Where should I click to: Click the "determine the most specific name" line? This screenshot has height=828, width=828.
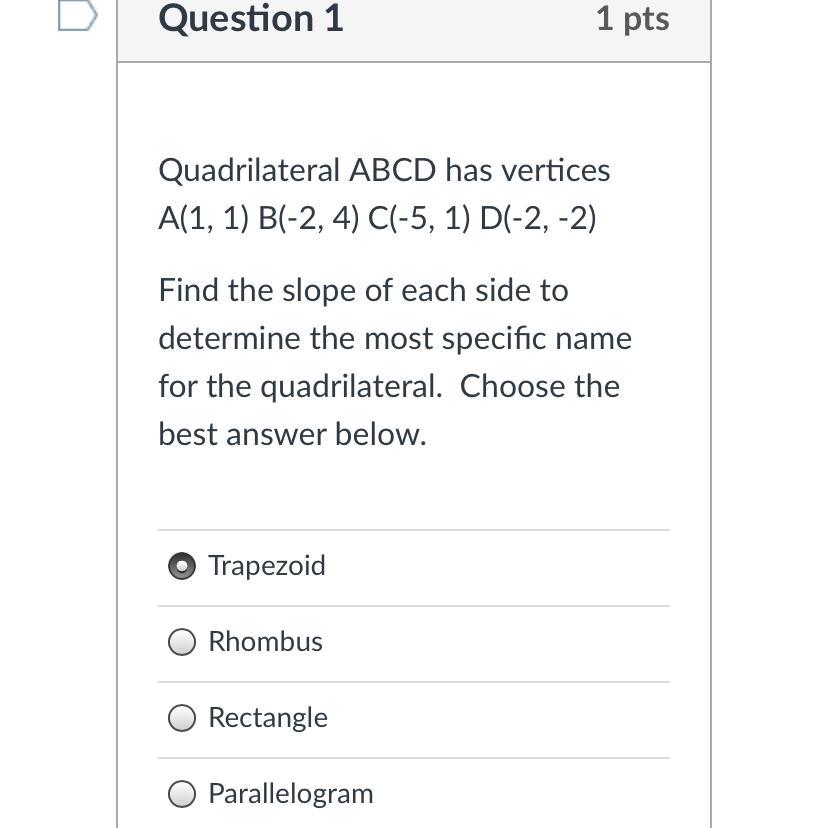395,339
